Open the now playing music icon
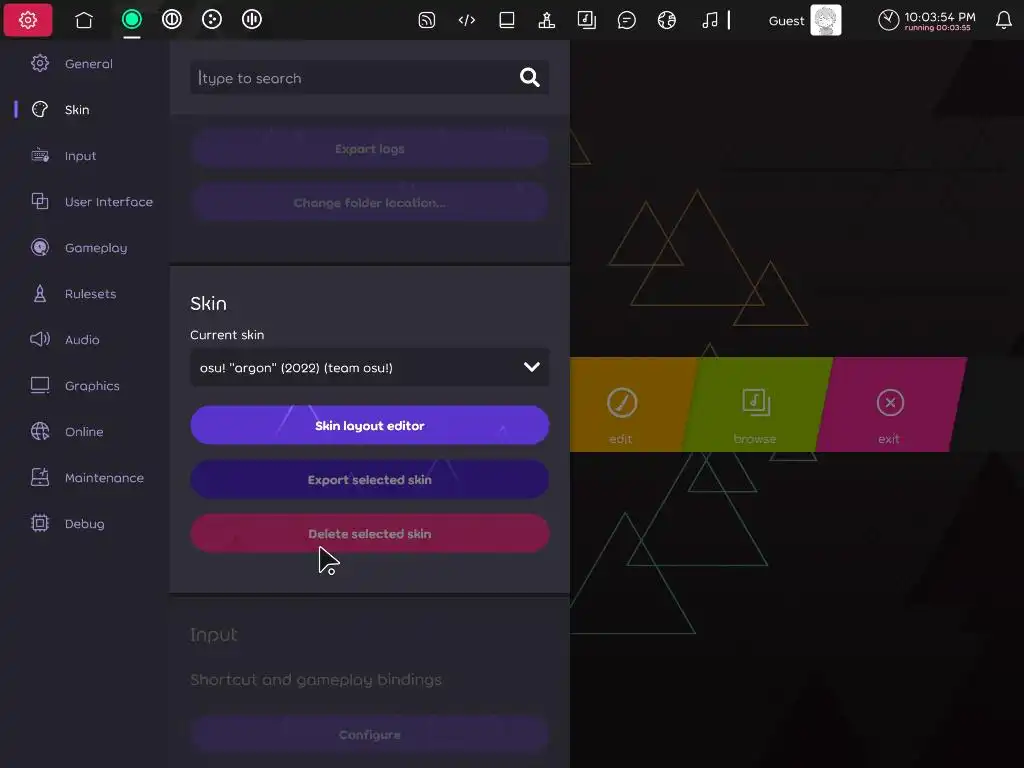The height and width of the screenshot is (768, 1024). 710,20
